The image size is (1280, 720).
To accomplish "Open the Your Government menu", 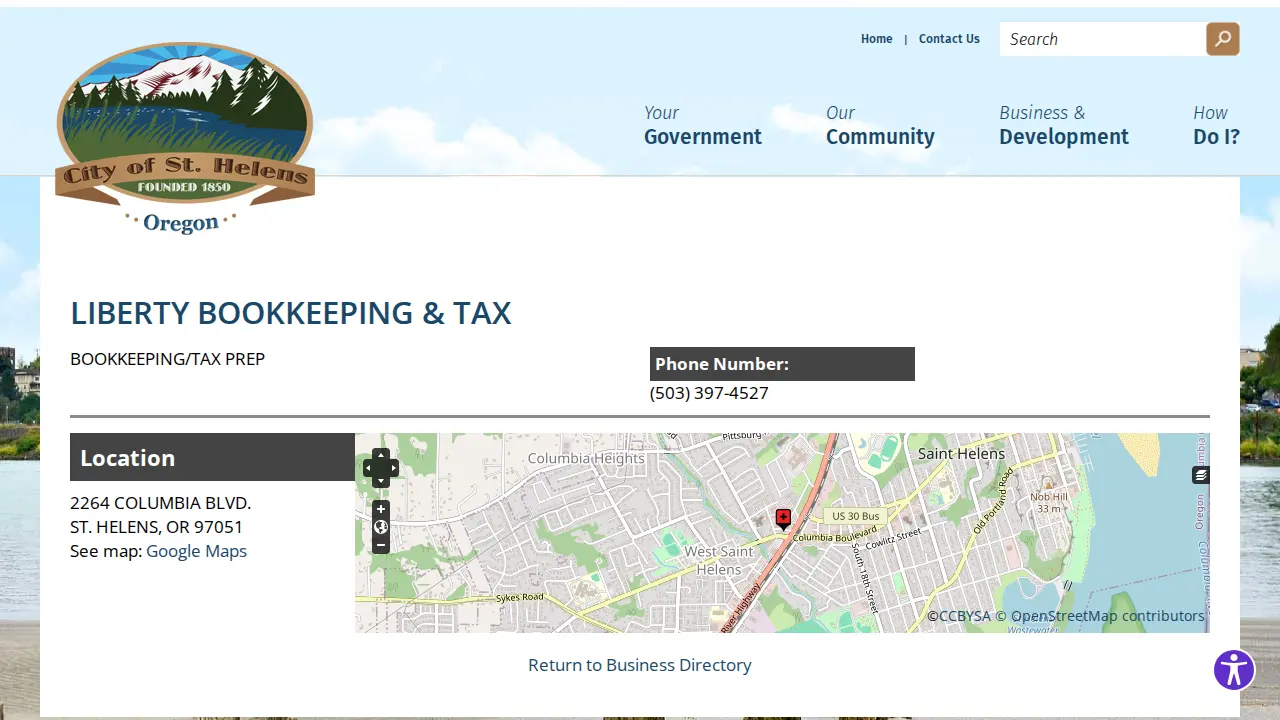I will coord(703,126).
